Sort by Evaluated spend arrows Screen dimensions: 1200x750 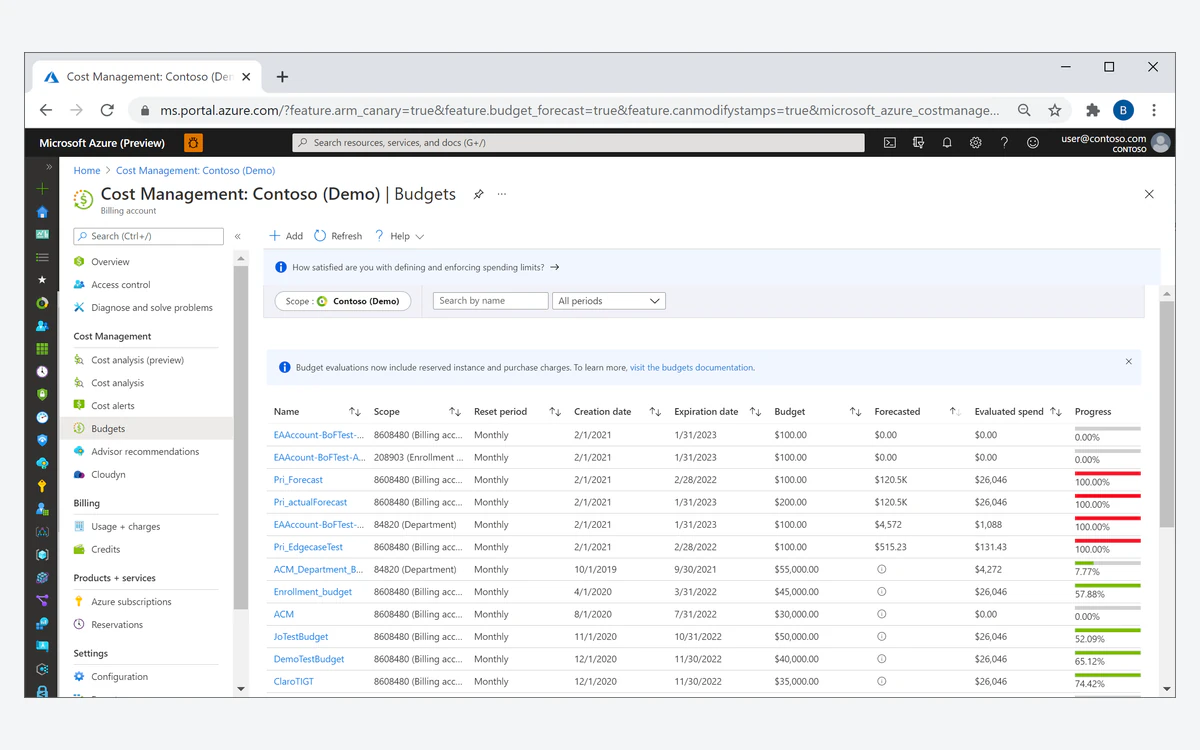tap(1056, 412)
